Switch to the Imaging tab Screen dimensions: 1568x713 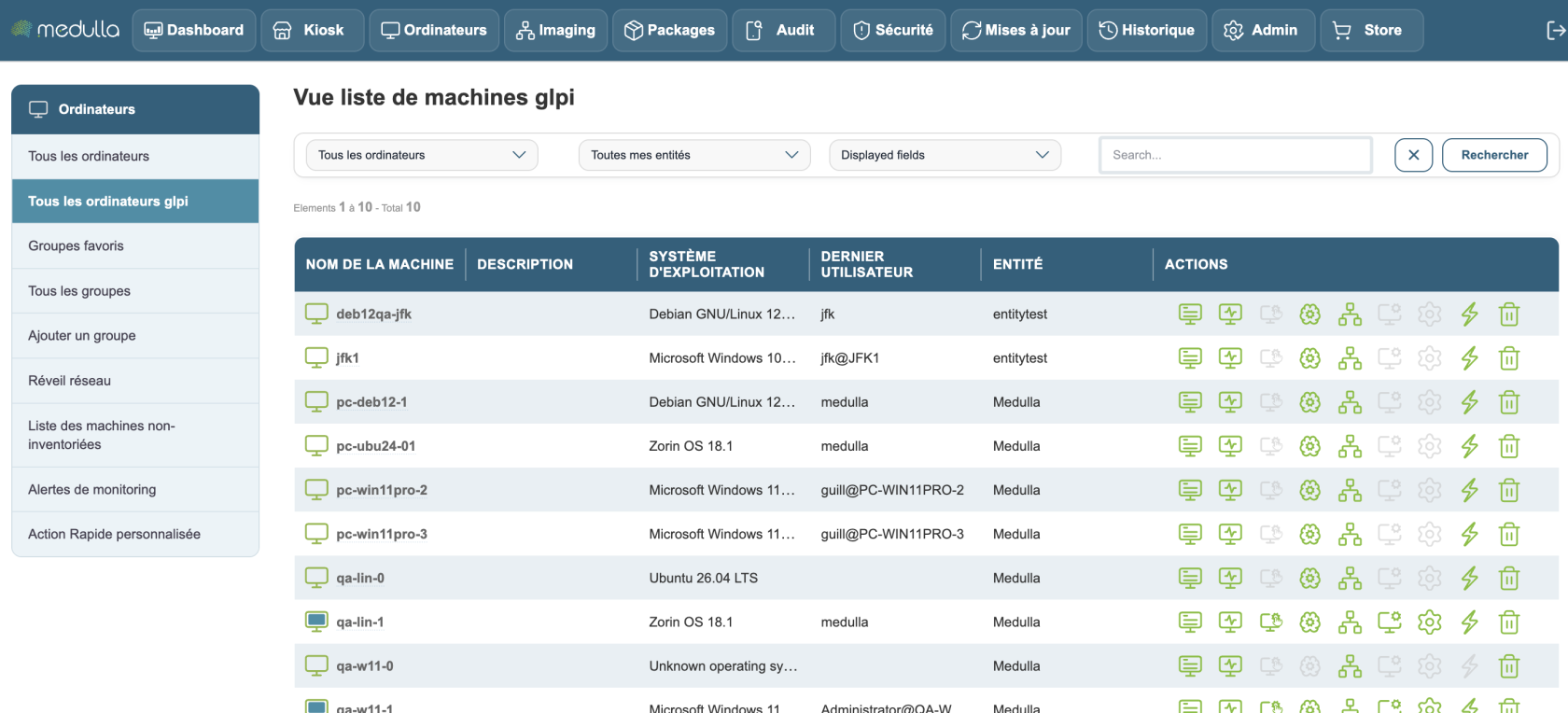click(556, 31)
